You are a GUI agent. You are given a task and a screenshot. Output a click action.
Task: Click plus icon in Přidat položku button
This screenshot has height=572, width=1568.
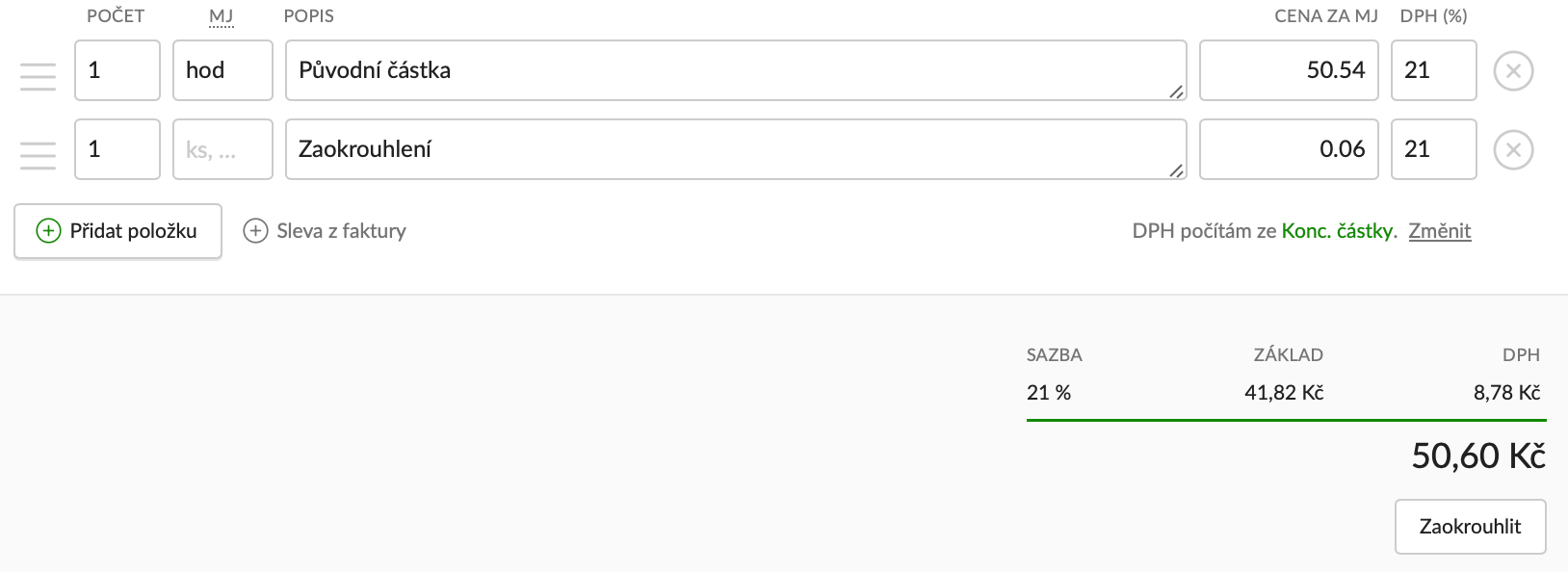click(x=48, y=231)
